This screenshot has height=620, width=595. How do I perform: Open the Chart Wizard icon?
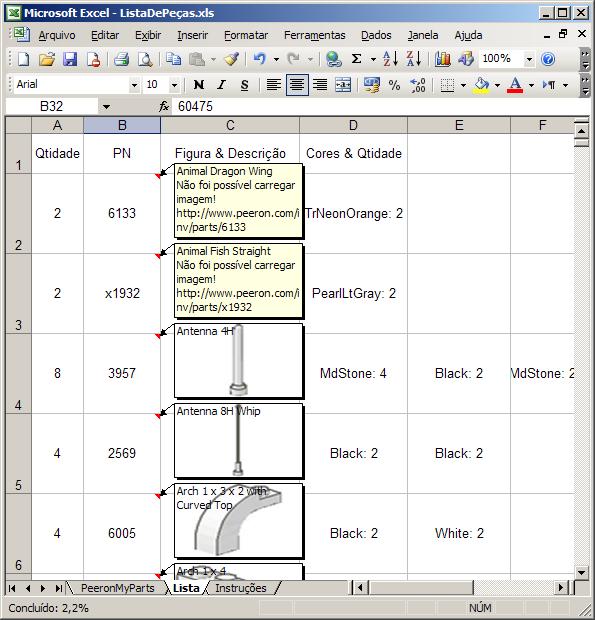pos(443,59)
